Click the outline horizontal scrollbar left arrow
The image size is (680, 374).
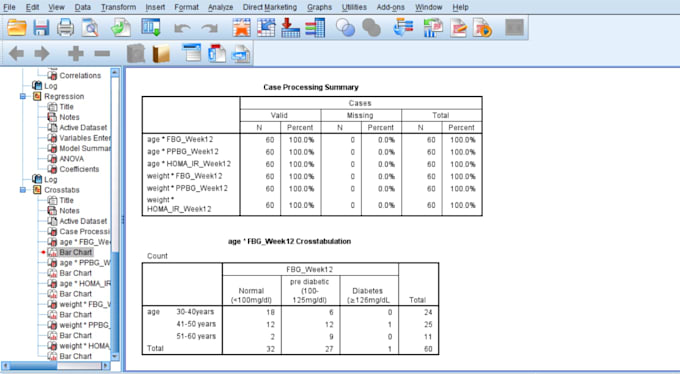[x=5, y=366]
